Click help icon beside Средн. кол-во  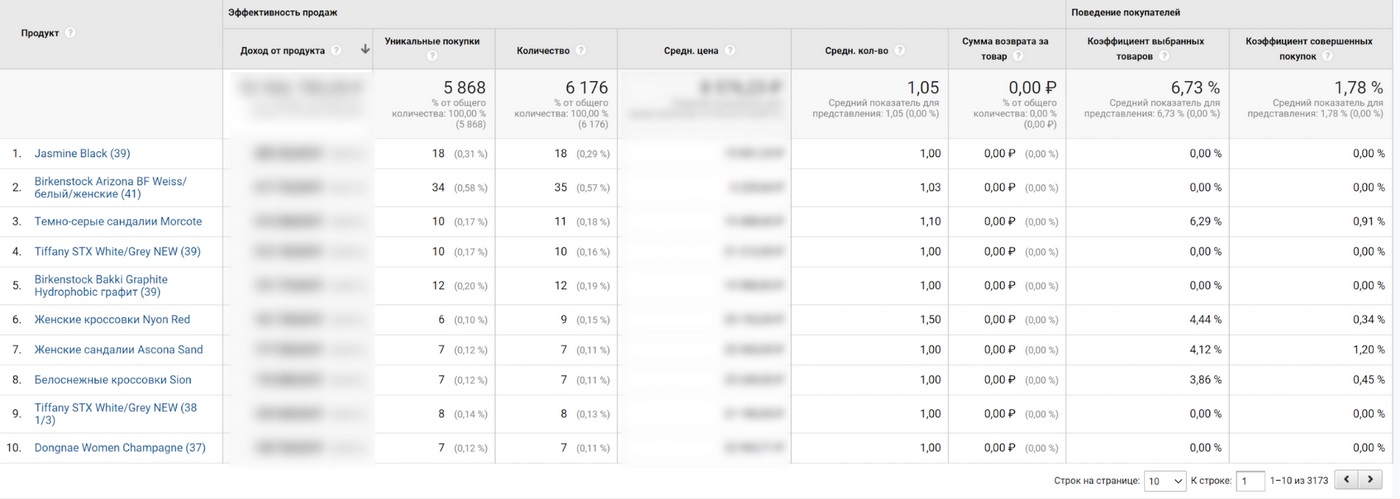(900, 51)
